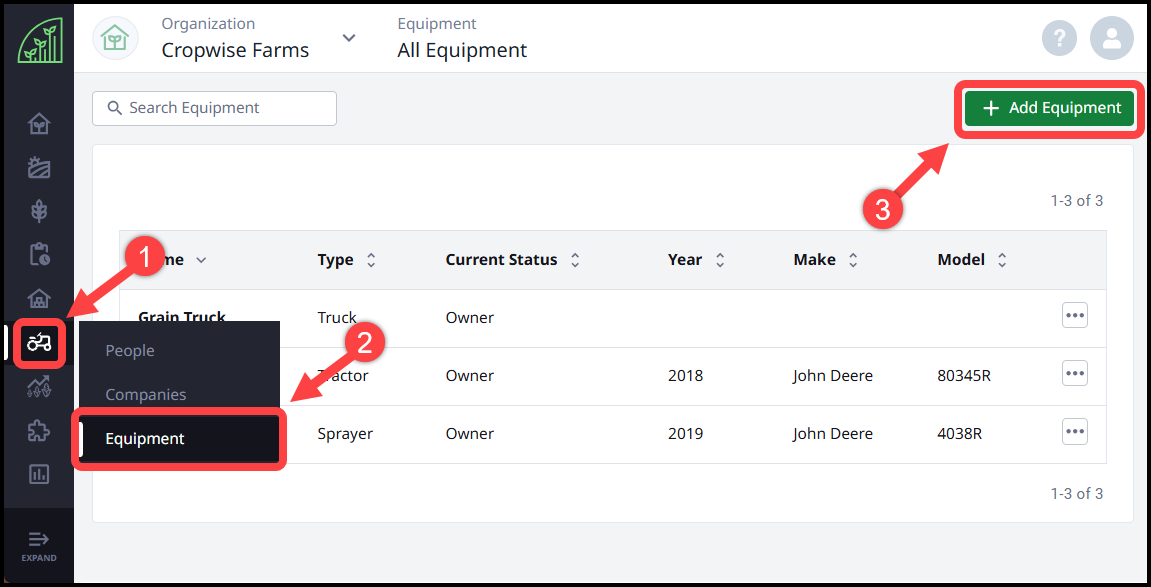The image size is (1151, 587).
Task: Click the help question mark icon
Action: coord(1059,39)
